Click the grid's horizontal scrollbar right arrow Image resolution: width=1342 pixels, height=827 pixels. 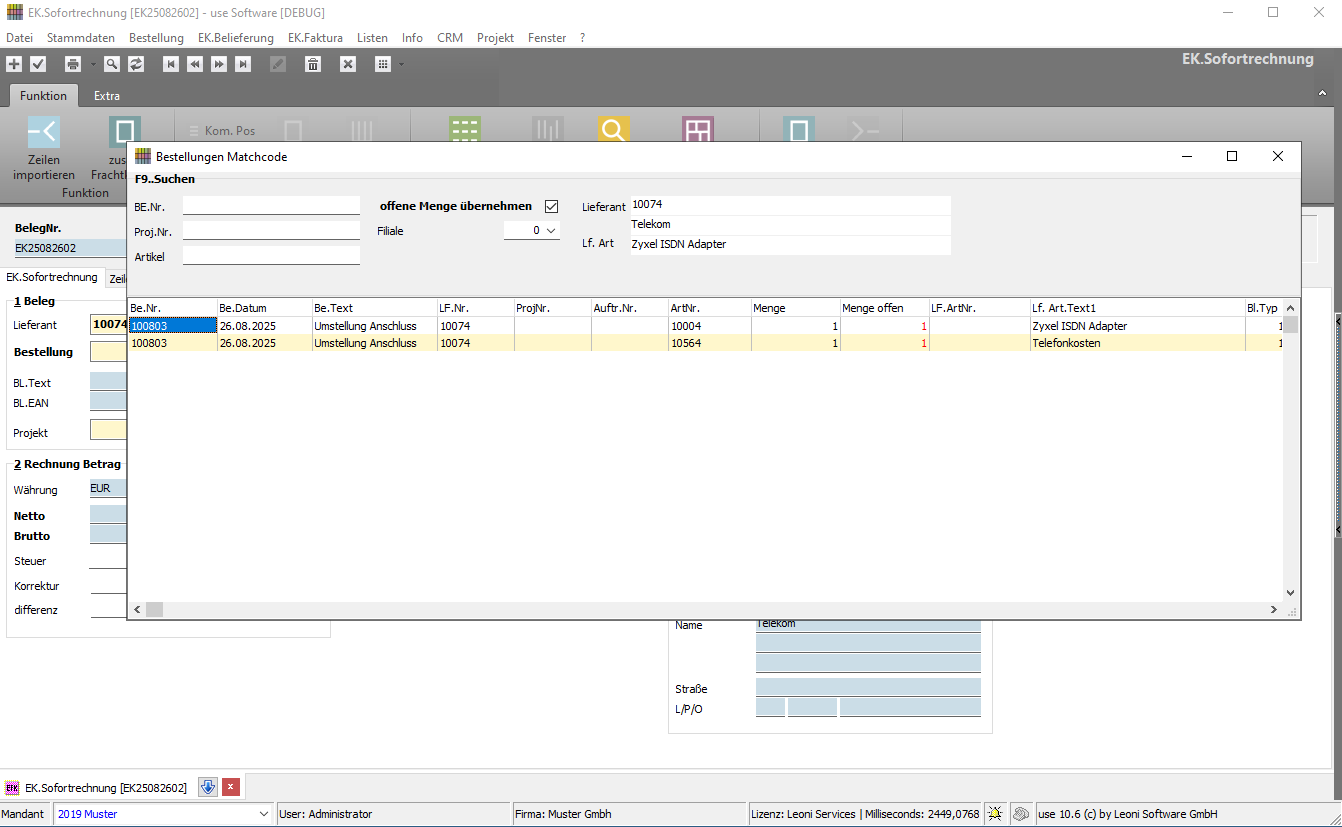[x=1274, y=609]
